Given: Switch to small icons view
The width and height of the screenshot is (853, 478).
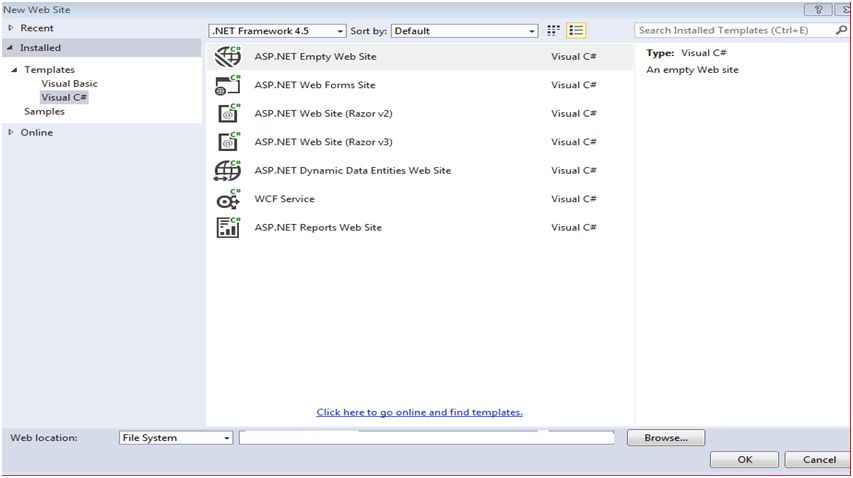Looking at the screenshot, I should (553, 31).
